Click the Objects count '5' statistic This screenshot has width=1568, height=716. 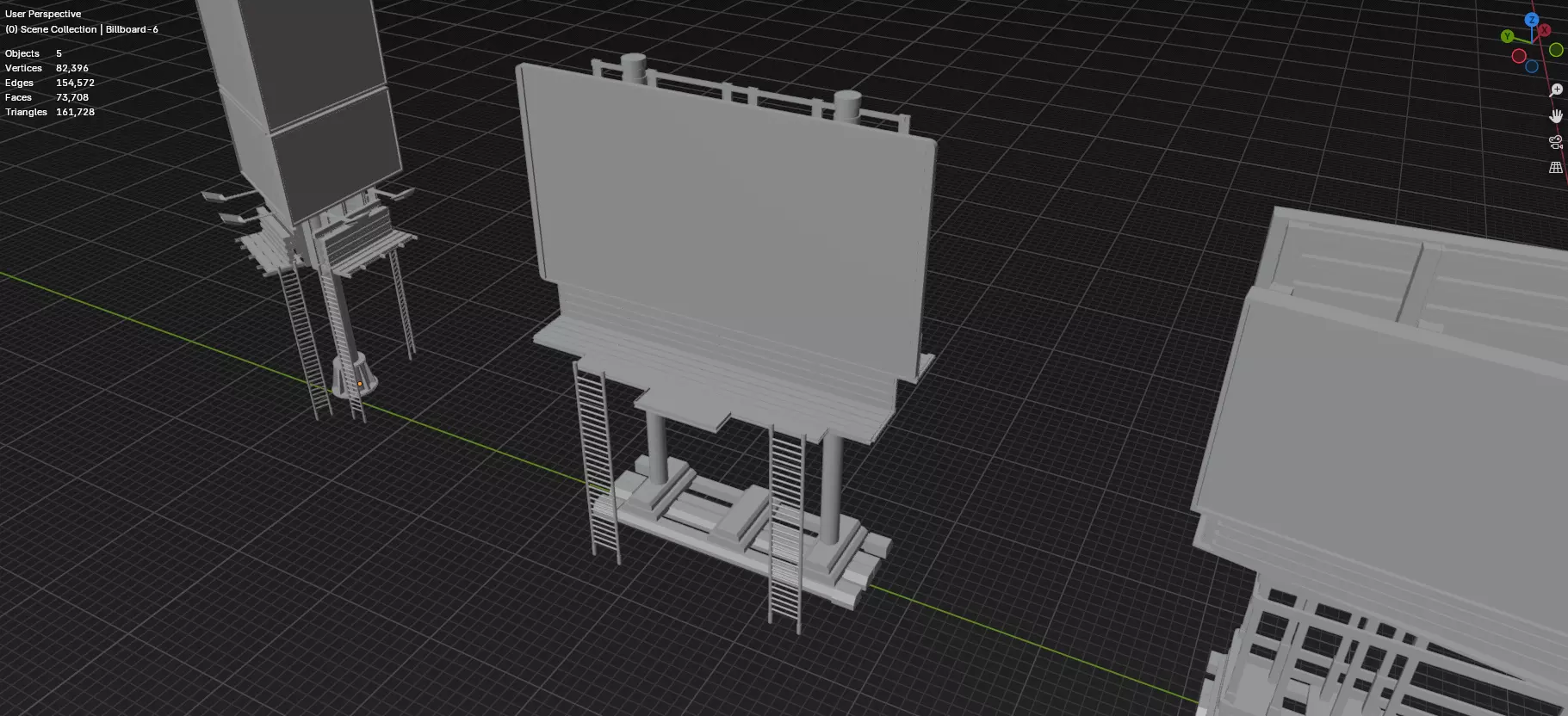coord(59,53)
